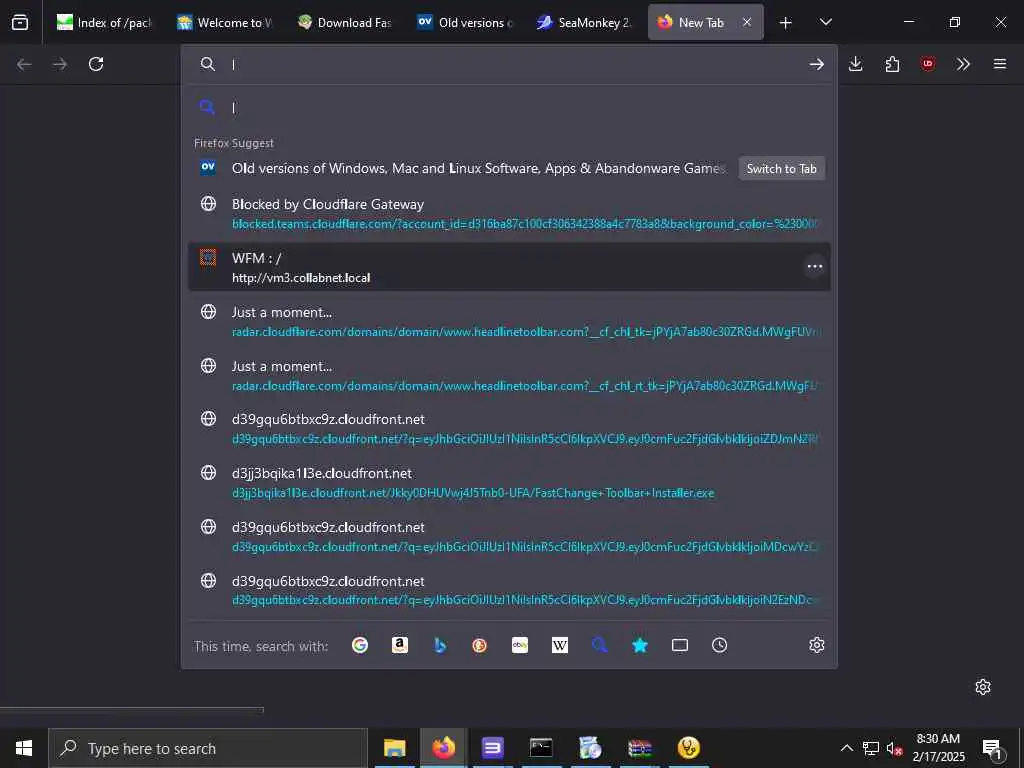
Task: Click the Type here to search box
Action: pyautogui.click(x=208, y=748)
